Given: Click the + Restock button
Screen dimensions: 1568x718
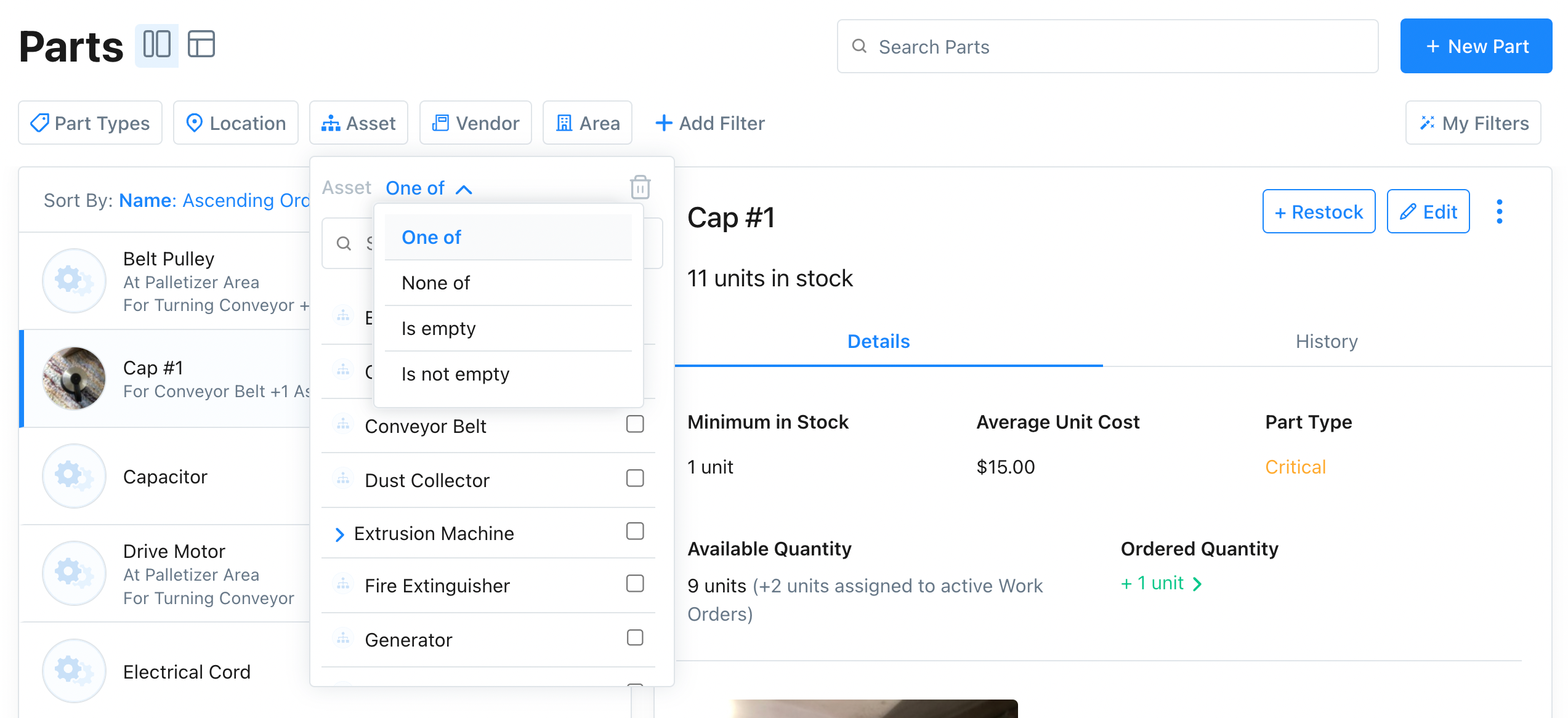Looking at the screenshot, I should [x=1319, y=211].
